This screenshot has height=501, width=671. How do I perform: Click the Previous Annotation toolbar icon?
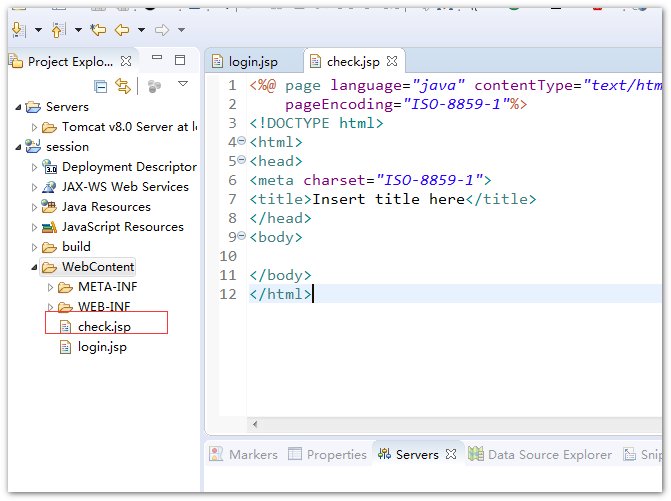[x=56, y=30]
